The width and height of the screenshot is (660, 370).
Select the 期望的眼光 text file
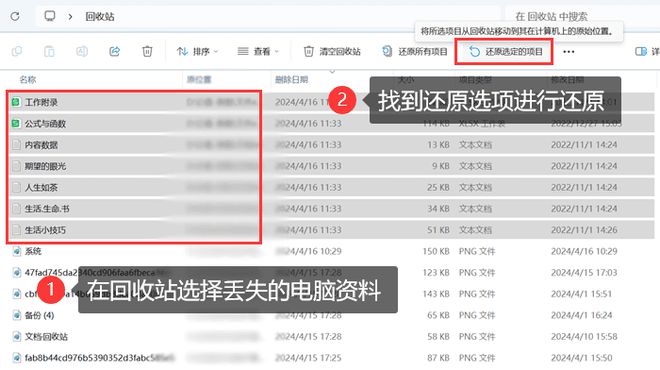(45, 166)
